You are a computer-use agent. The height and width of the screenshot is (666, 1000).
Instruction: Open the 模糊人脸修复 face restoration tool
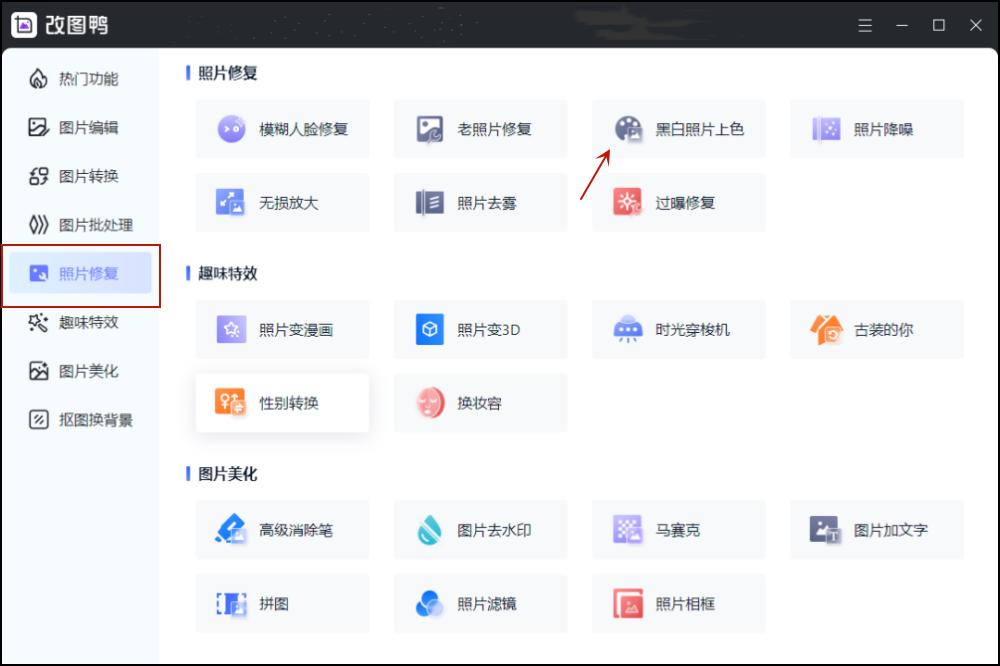point(282,129)
